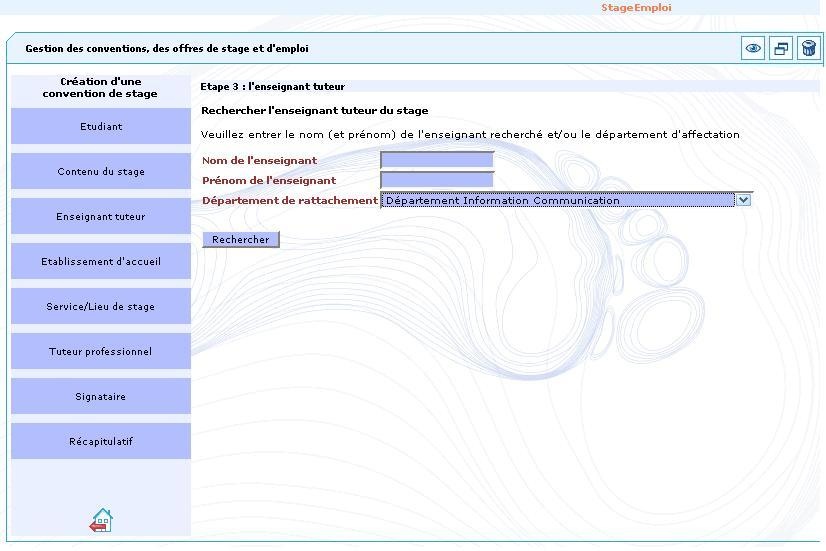Open Etablissement d'accueil in sidebar
Viewport: 826px width, 551px height.
(x=101, y=262)
